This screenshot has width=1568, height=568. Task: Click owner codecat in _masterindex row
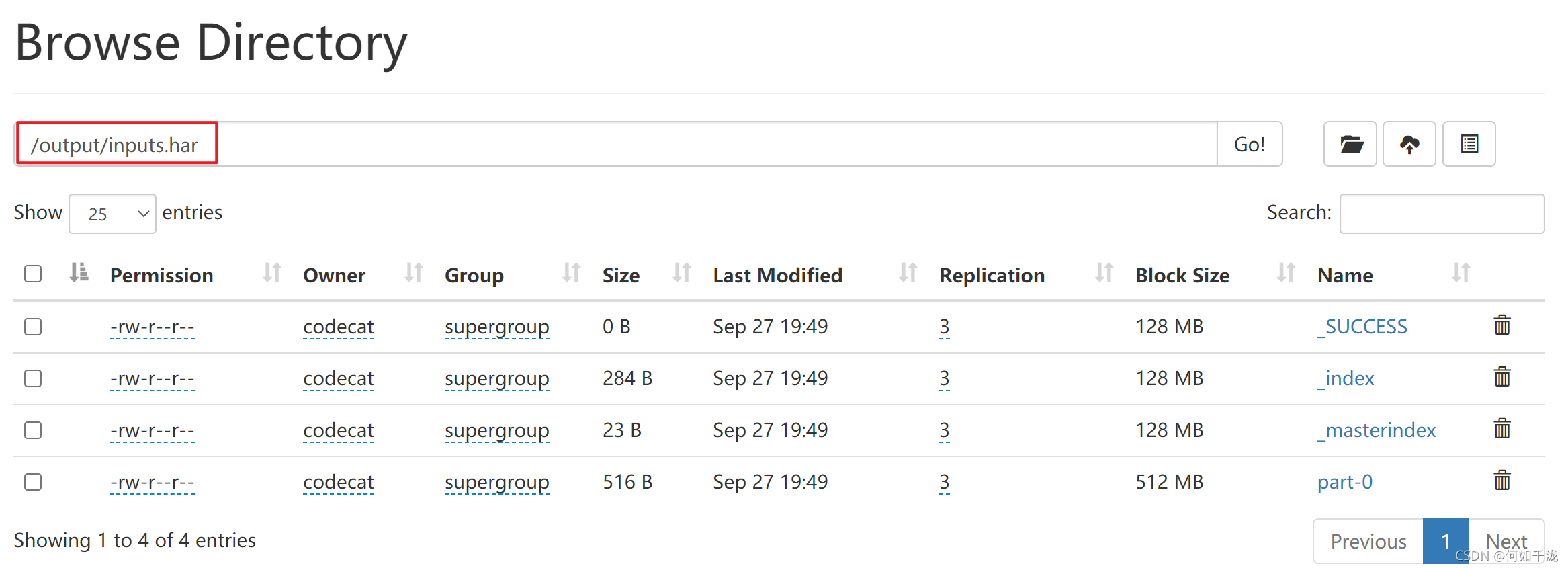click(x=339, y=430)
